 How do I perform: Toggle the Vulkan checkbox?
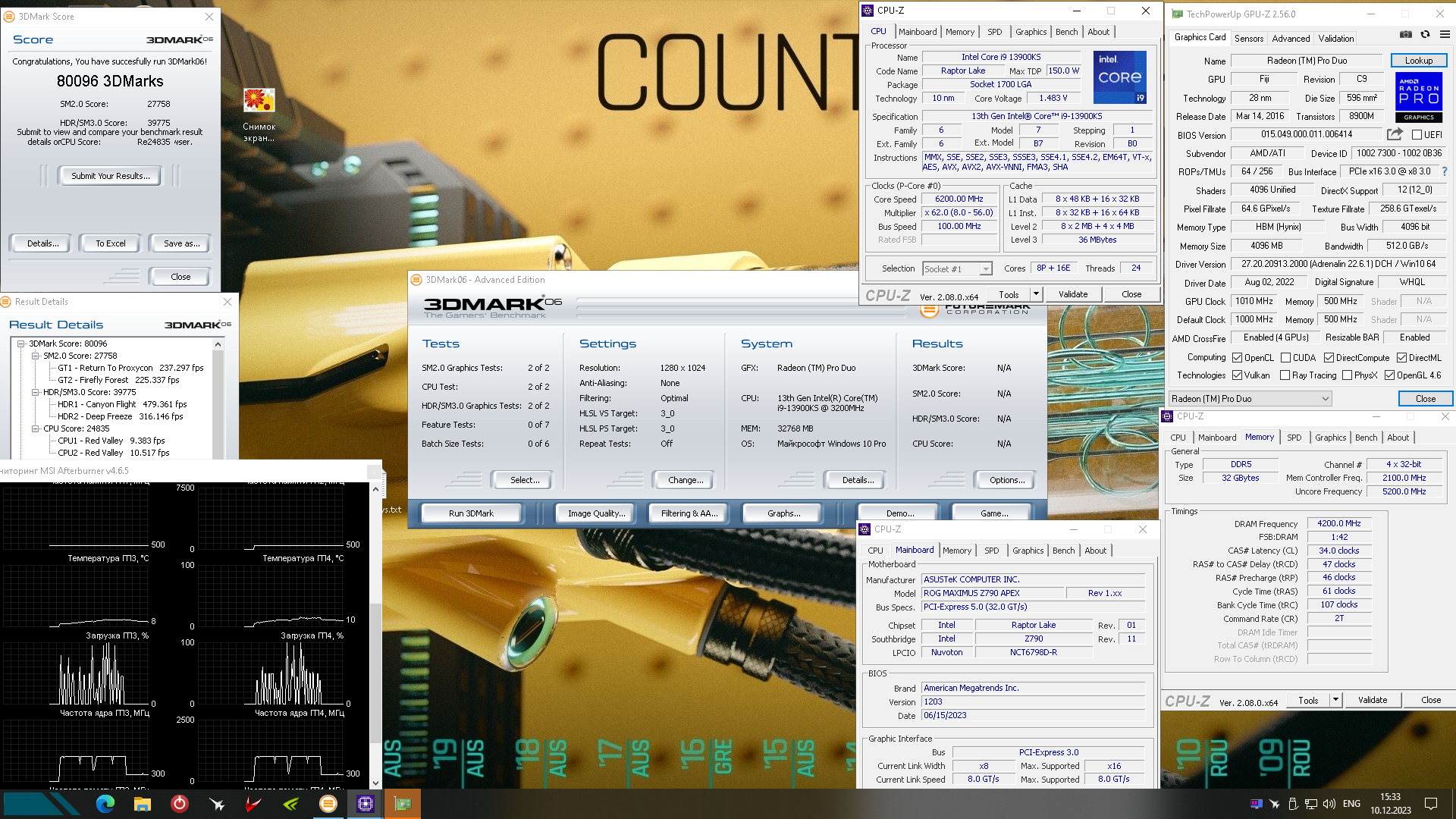coord(1237,375)
